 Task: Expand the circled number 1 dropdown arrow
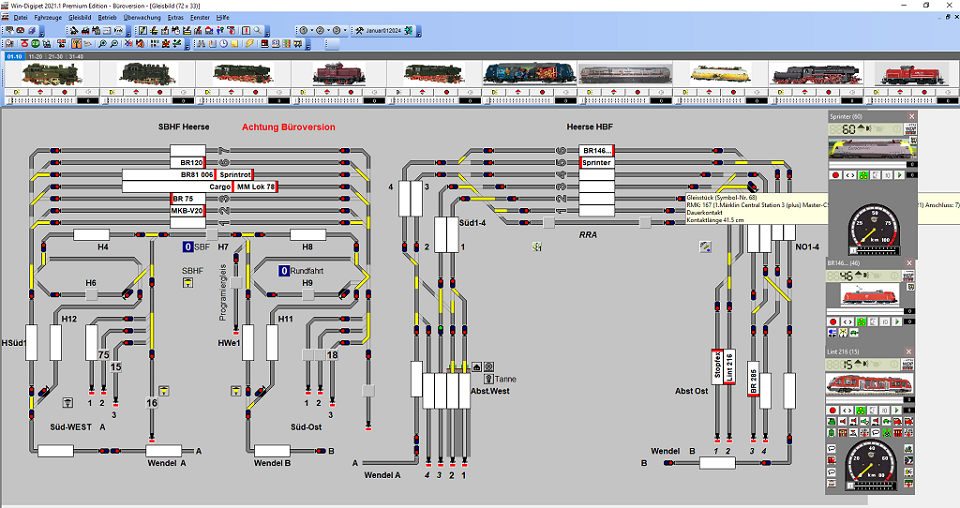pyautogui.click(x=311, y=31)
